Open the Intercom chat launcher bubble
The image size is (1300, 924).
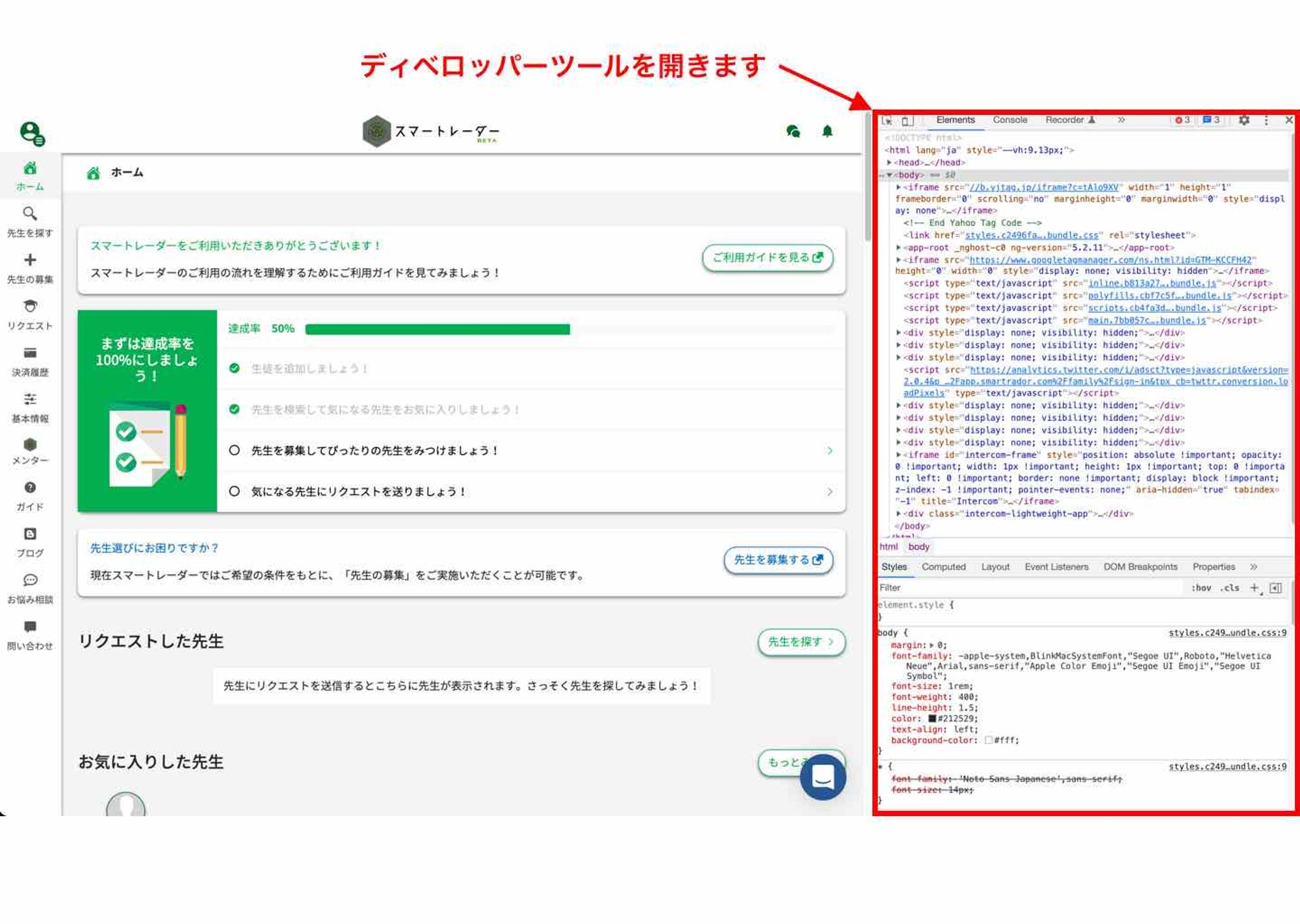[823, 776]
